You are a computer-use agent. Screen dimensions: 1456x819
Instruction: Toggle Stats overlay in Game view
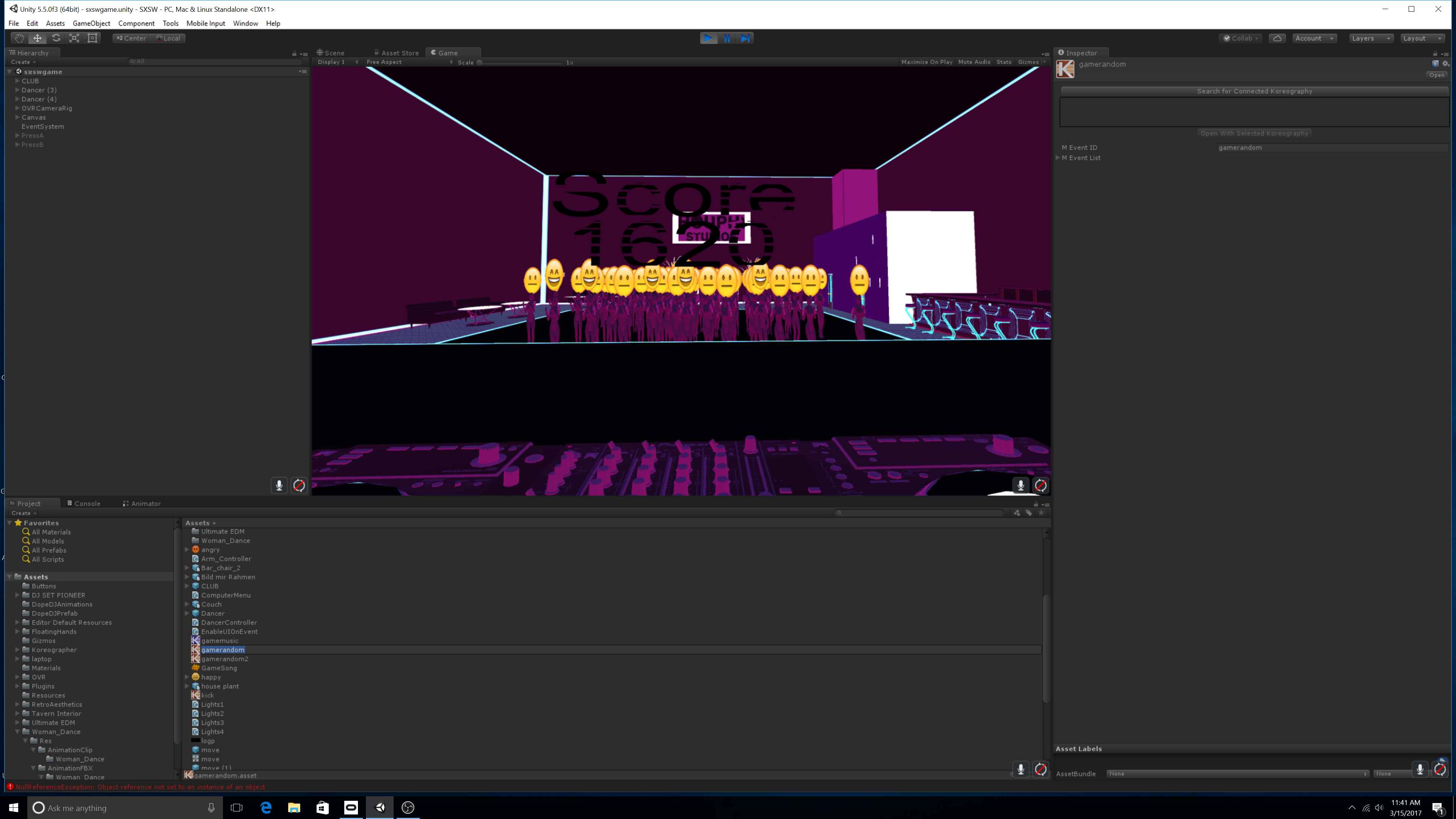click(1004, 62)
